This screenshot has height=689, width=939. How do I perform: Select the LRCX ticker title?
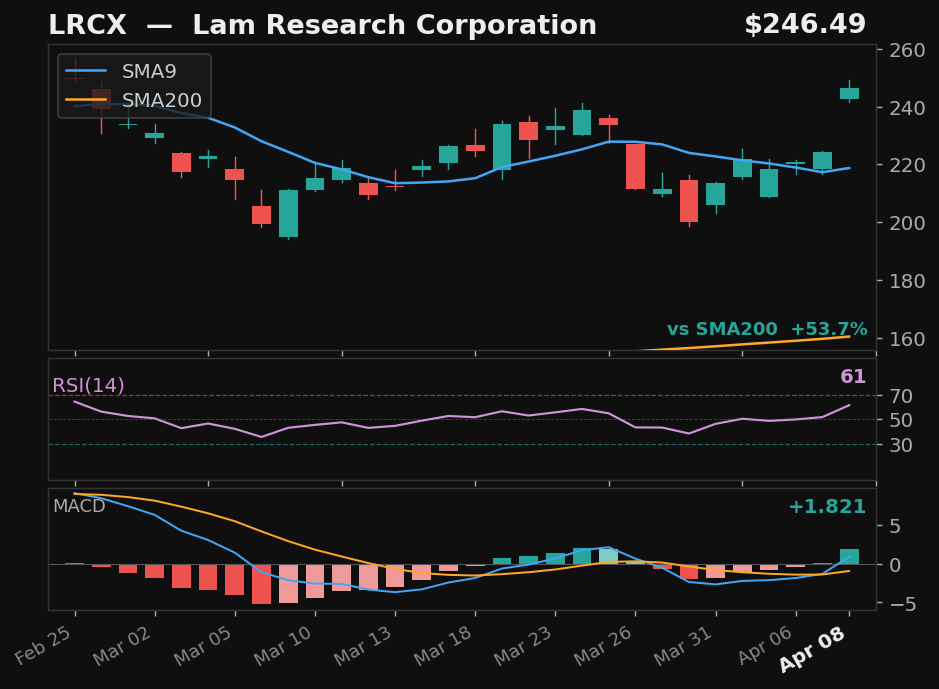click(89, 24)
